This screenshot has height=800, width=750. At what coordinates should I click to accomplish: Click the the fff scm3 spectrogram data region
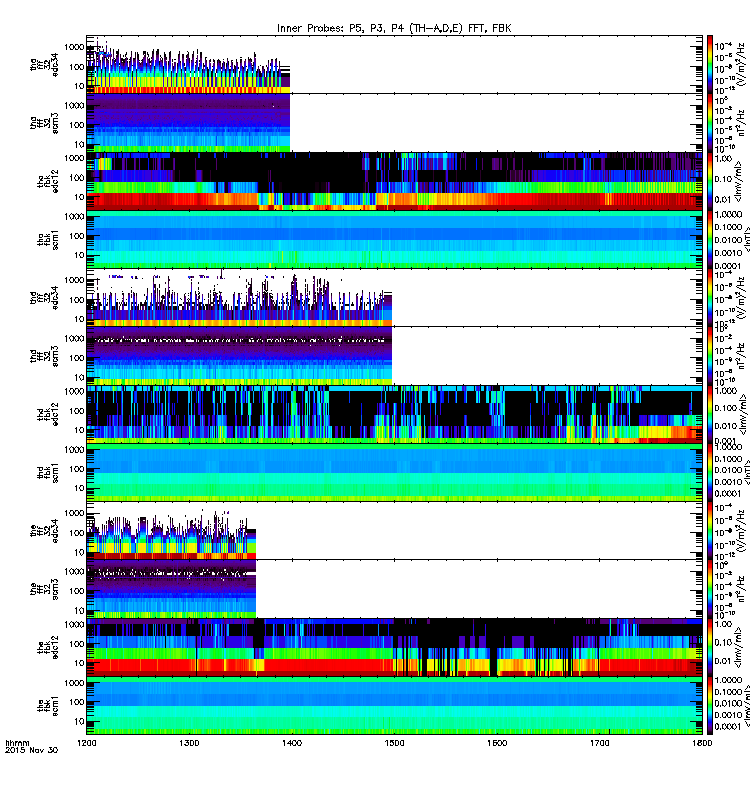171,589
